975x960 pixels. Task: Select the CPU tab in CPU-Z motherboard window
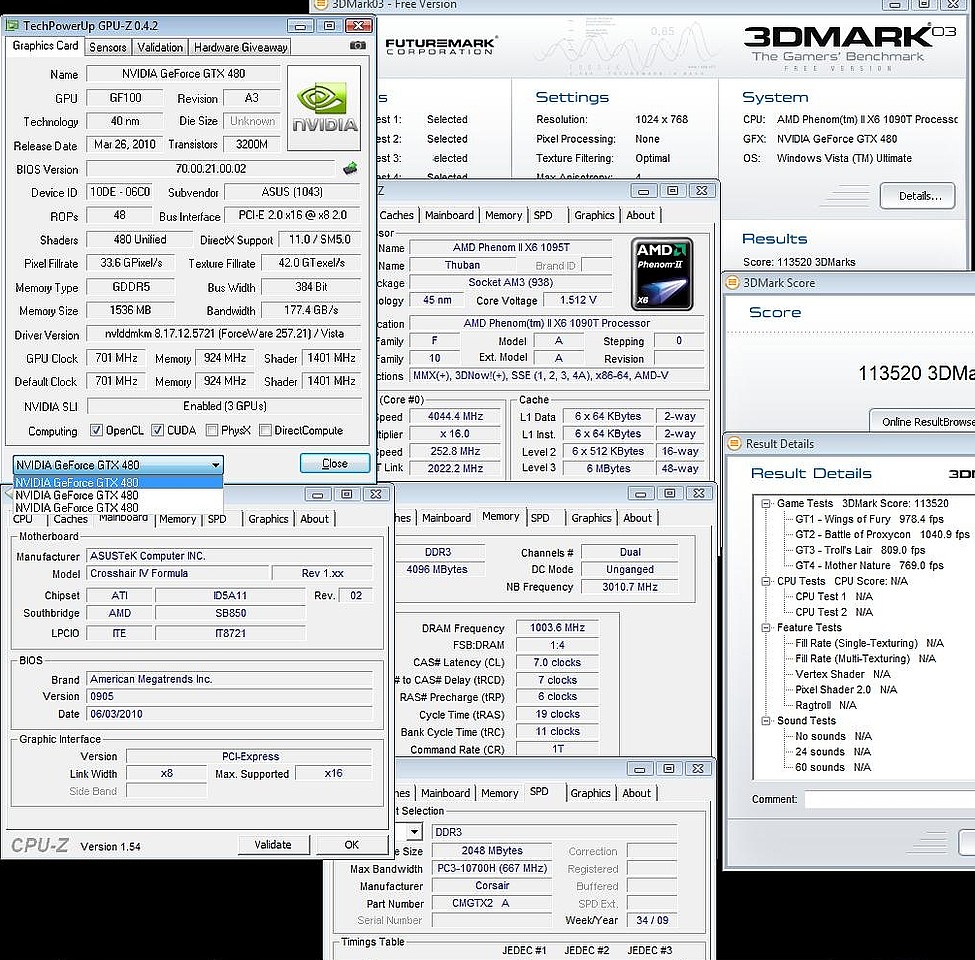pos(22,519)
